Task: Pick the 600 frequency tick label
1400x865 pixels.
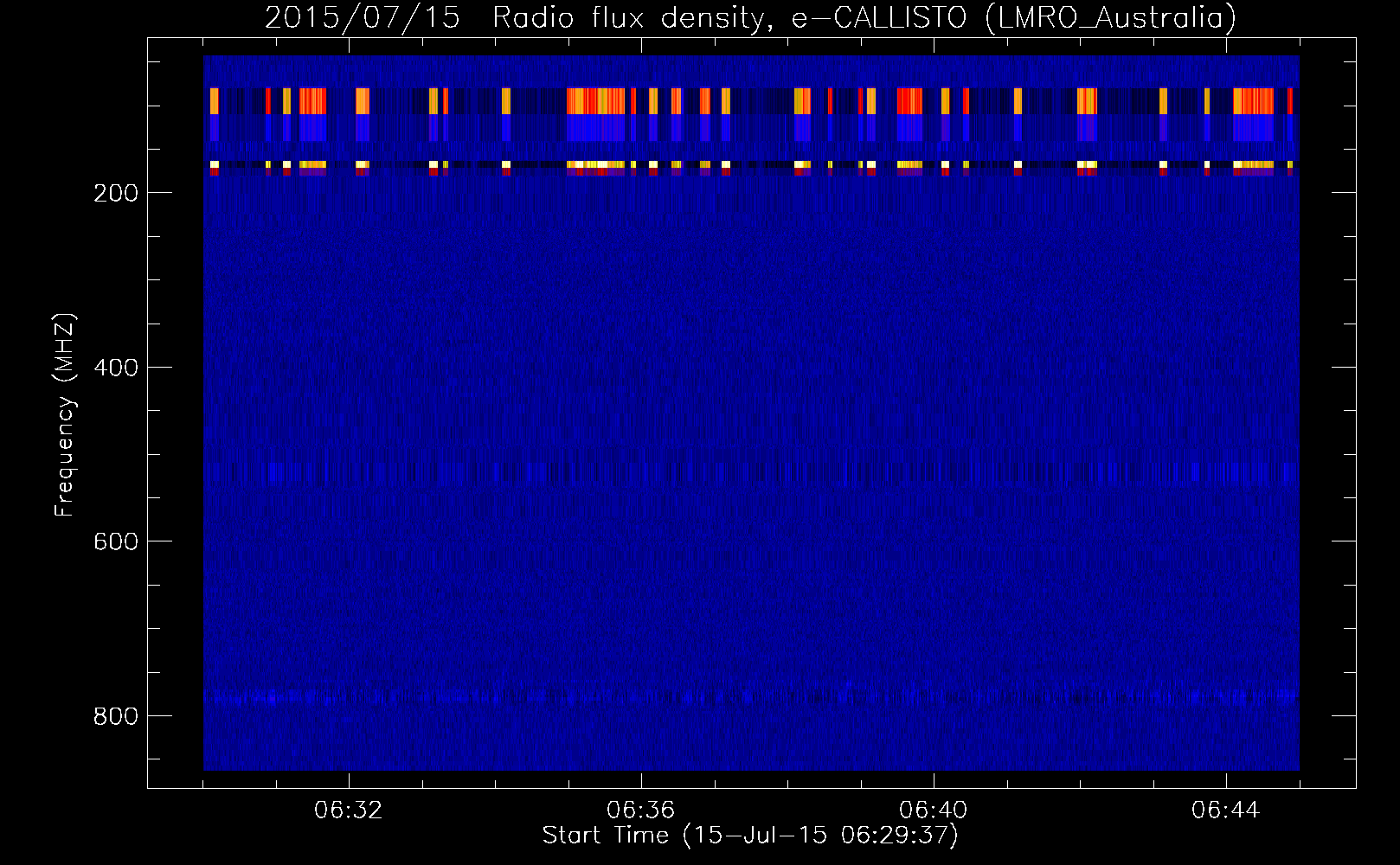Action: (x=116, y=541)
